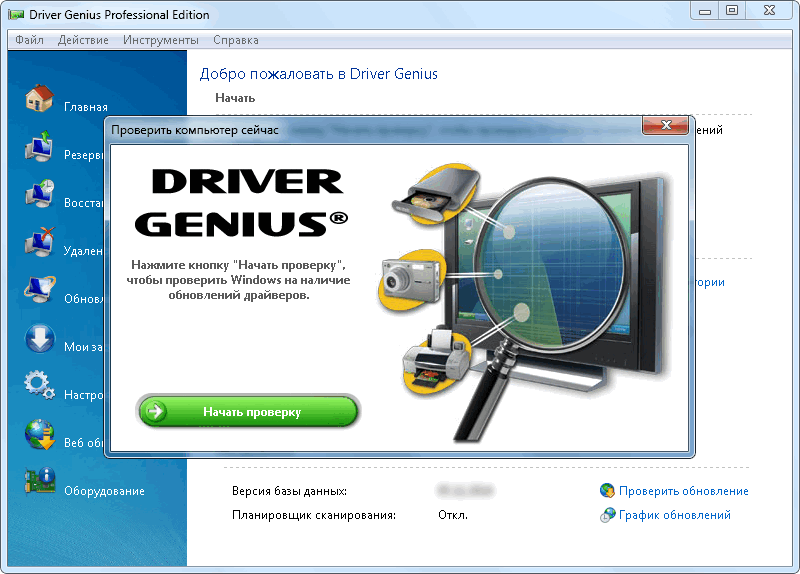
Task: Click the optical drive image in dialog
Action: tap(437, 194)
